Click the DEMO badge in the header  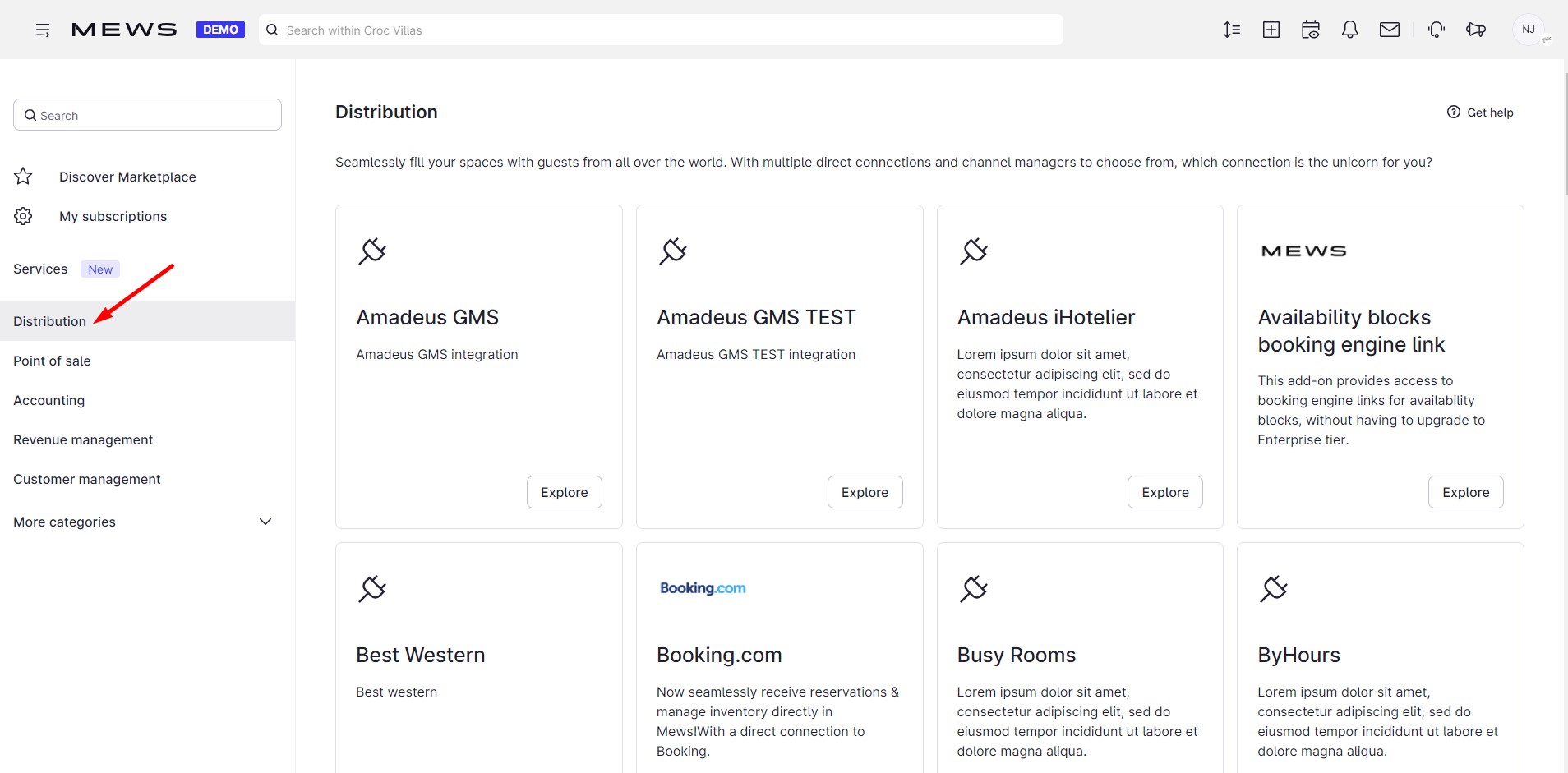click(x=220, y=30)
